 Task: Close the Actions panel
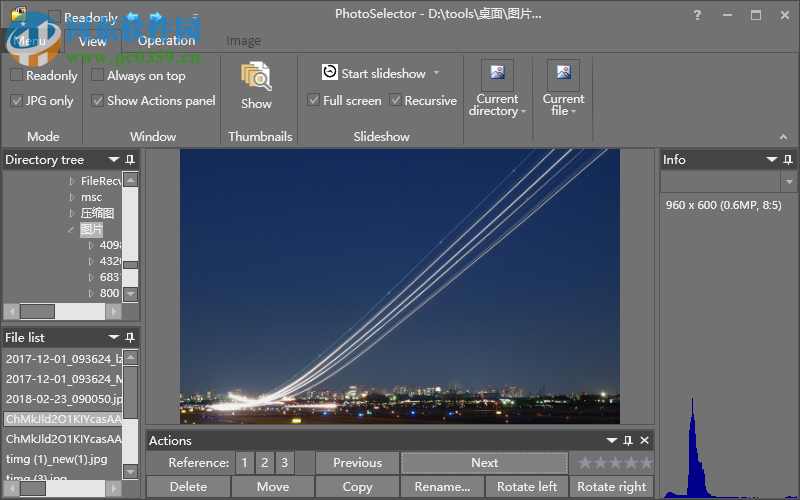[x=644, y=440]
